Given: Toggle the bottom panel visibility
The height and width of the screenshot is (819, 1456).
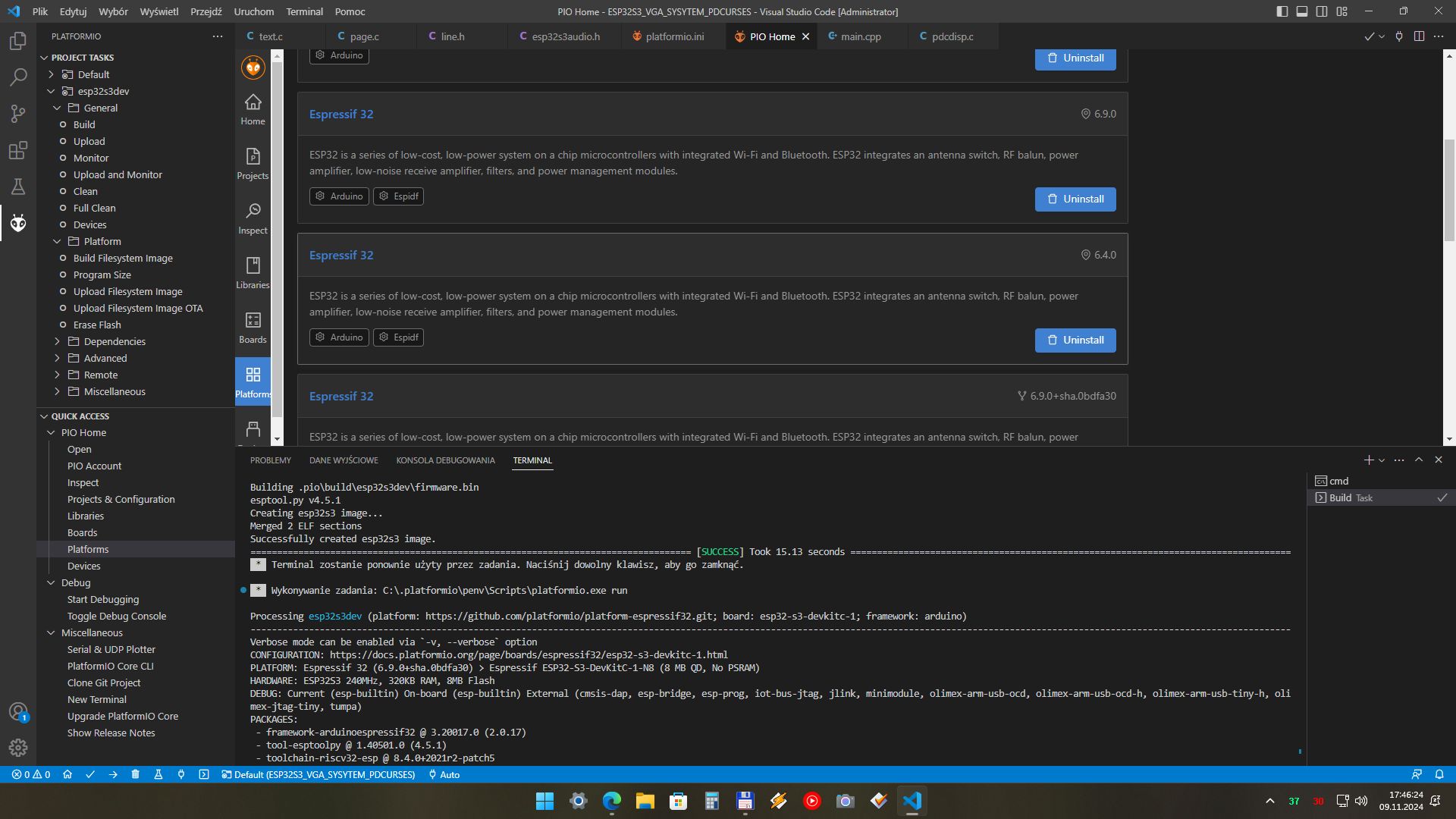Looking at the screenshot, I should coord(1301,11).
